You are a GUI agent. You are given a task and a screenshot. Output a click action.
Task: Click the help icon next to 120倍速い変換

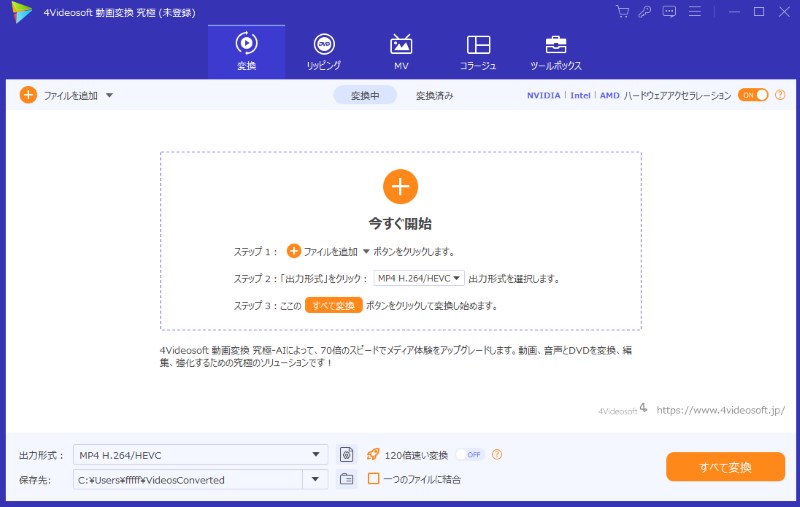pos(497,454)
